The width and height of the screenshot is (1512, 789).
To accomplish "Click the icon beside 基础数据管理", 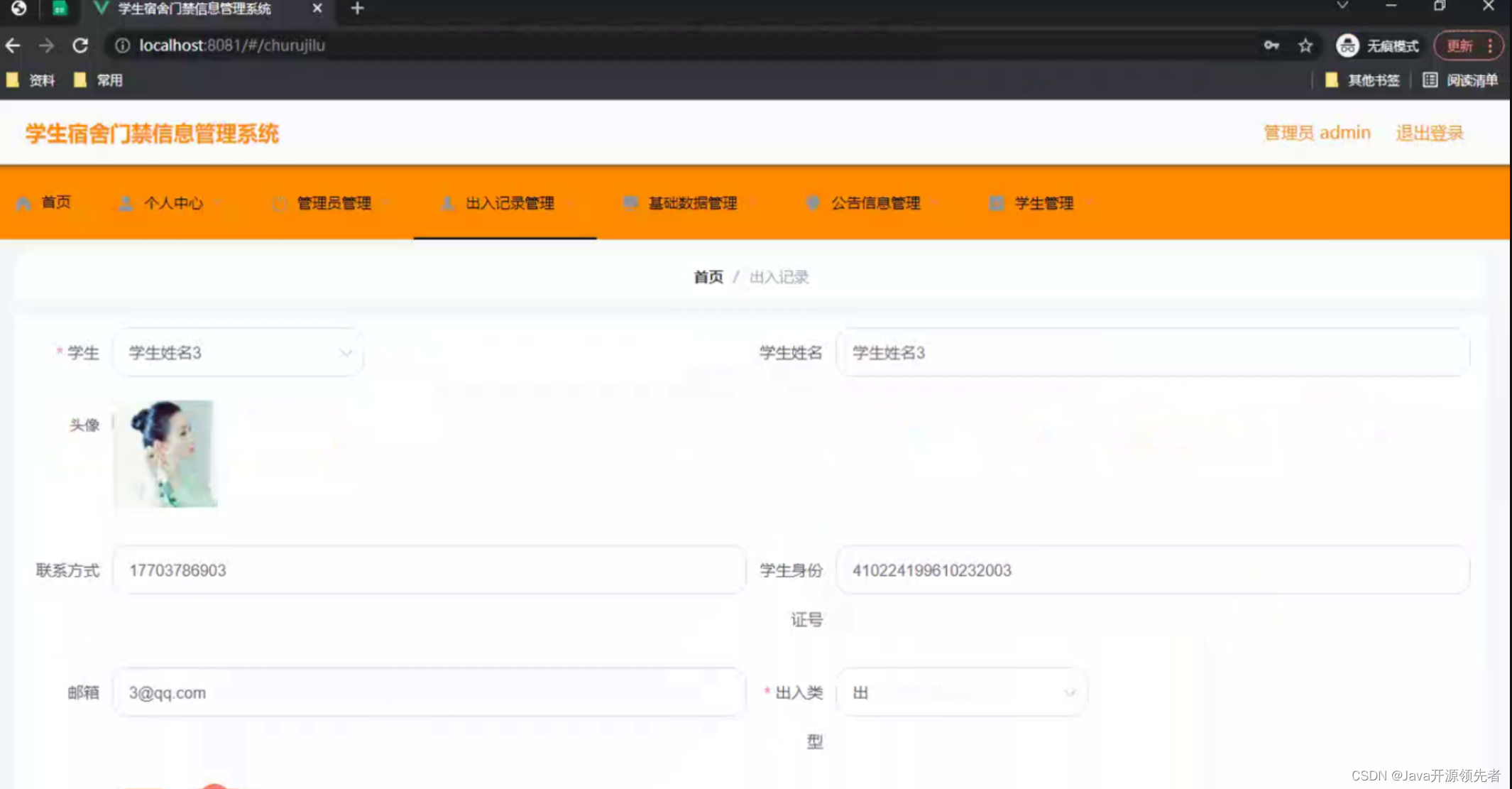I will click(630, 203).
